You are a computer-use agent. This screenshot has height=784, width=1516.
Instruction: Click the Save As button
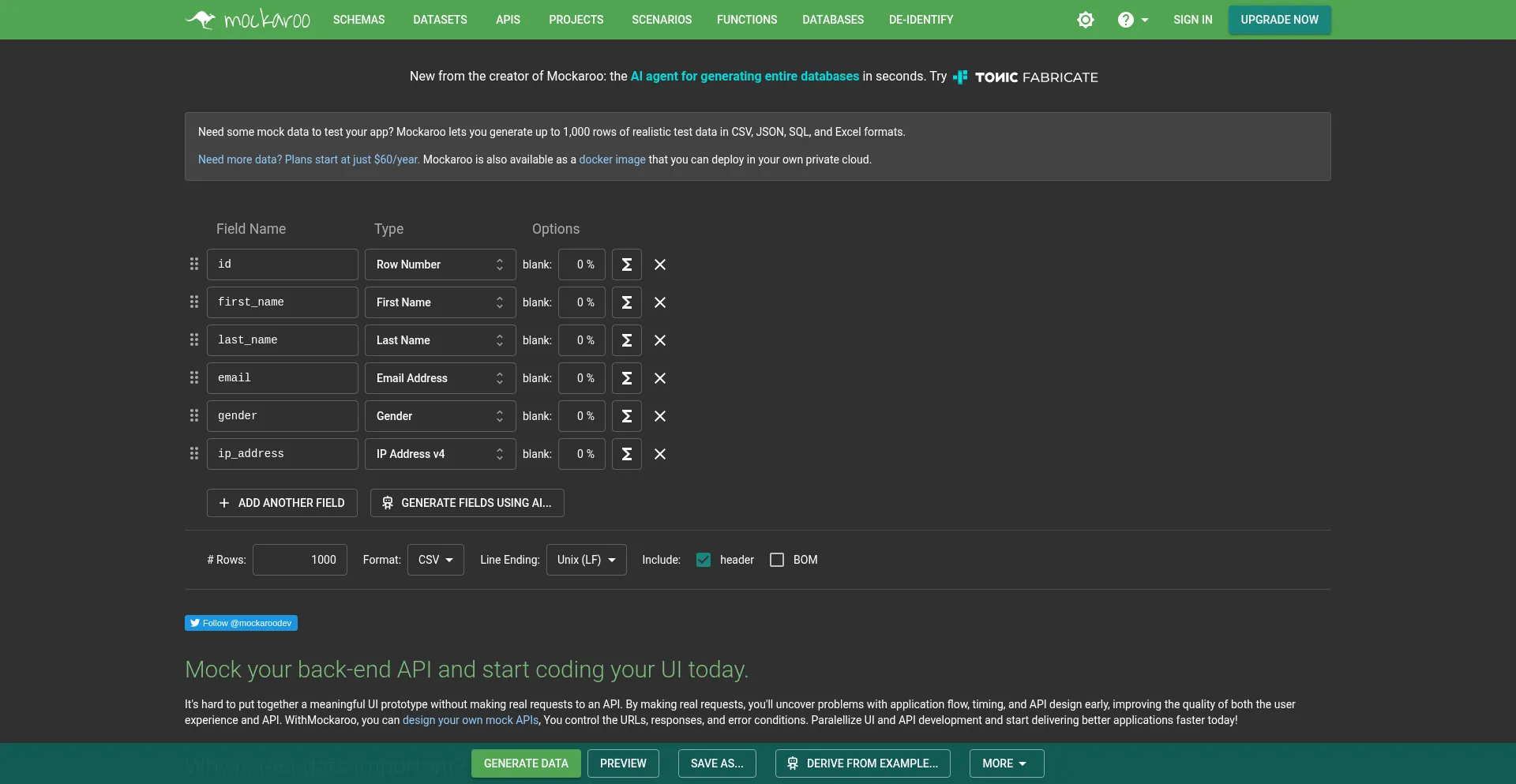coord(717,763)
